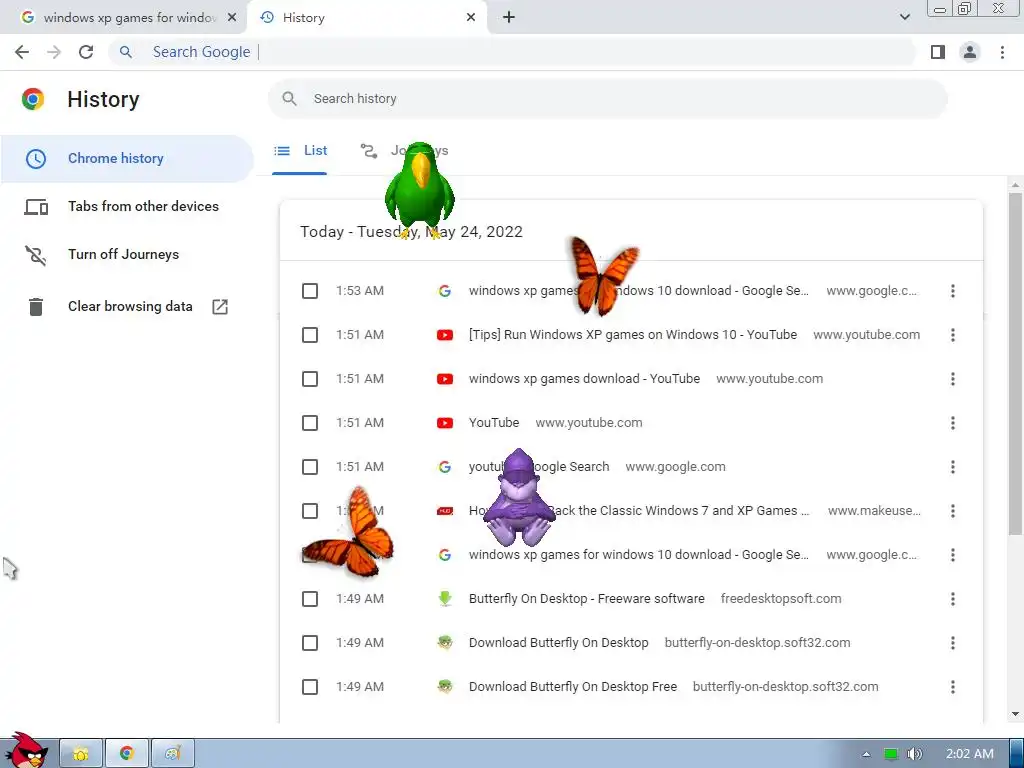Click the Chrome logo beside History title

[33, 99]
